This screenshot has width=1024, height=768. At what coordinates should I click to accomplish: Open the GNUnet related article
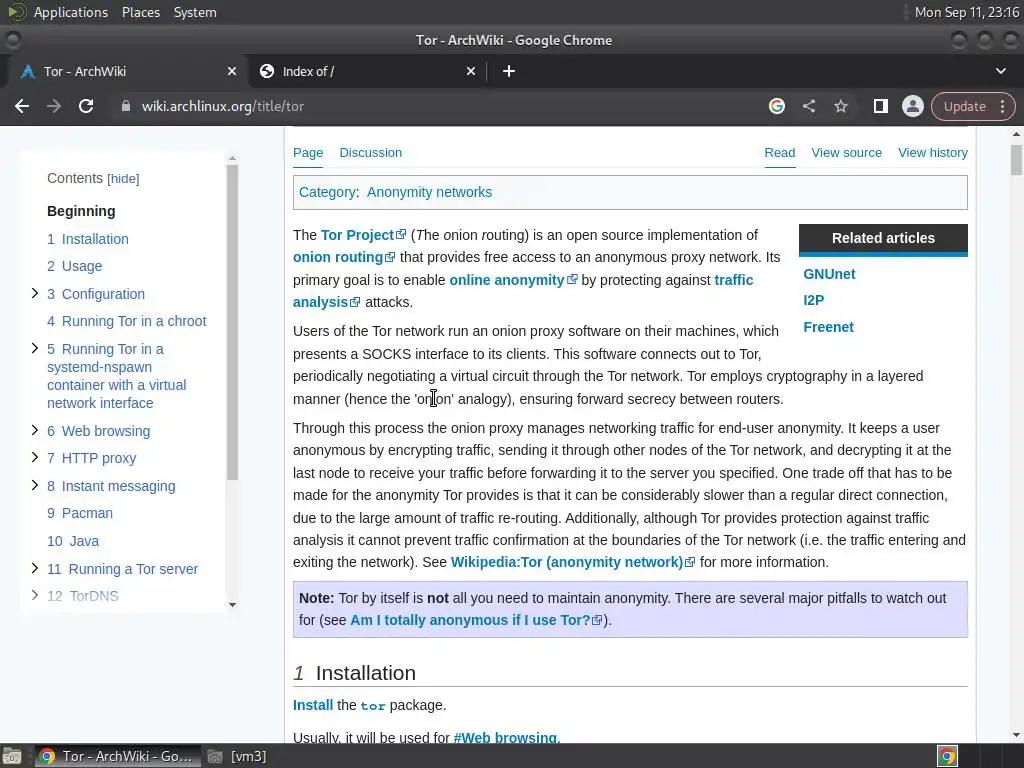click(829, 274)
